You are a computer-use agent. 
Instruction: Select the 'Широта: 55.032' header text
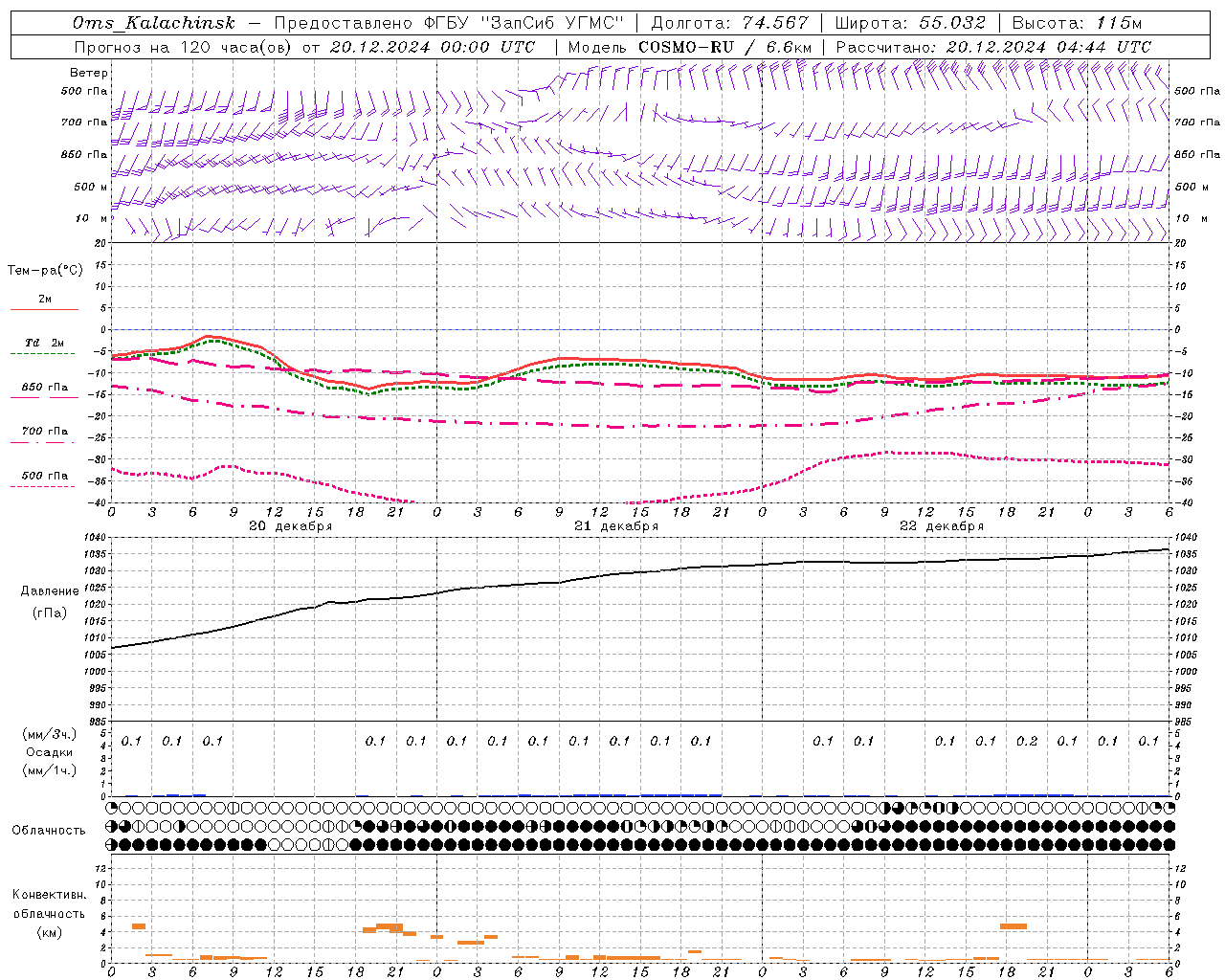[910, 23]
